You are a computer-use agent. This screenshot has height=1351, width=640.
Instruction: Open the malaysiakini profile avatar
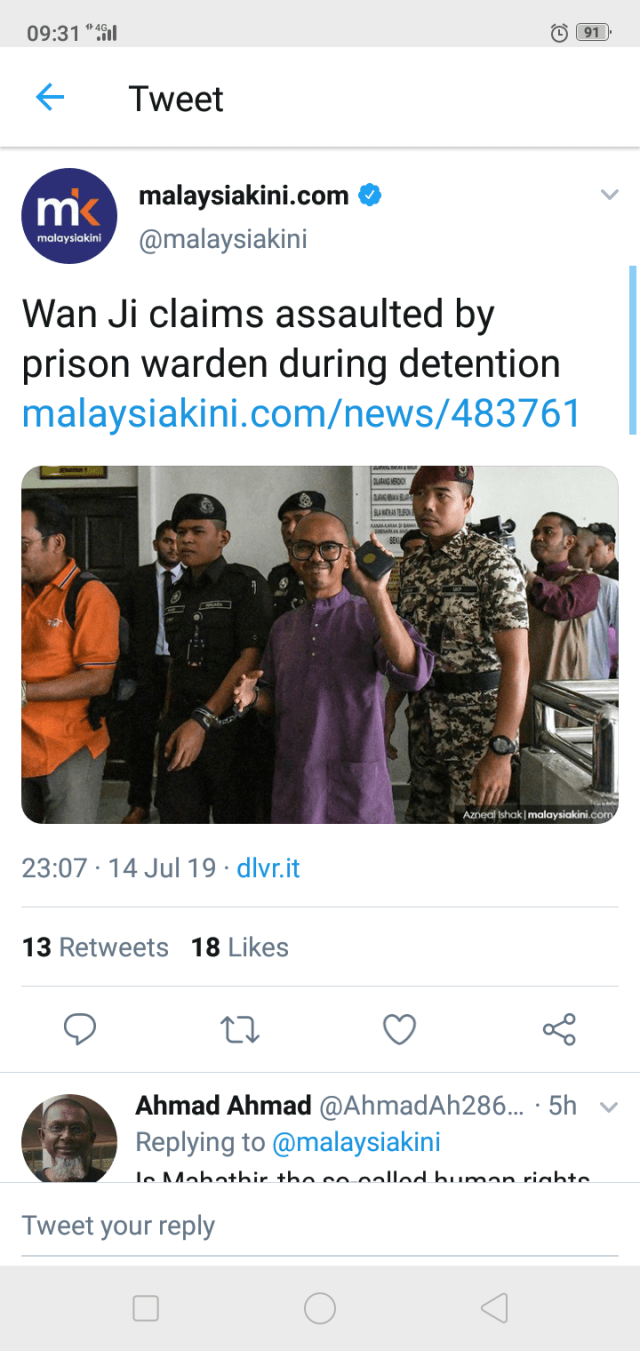click(70, 216)
